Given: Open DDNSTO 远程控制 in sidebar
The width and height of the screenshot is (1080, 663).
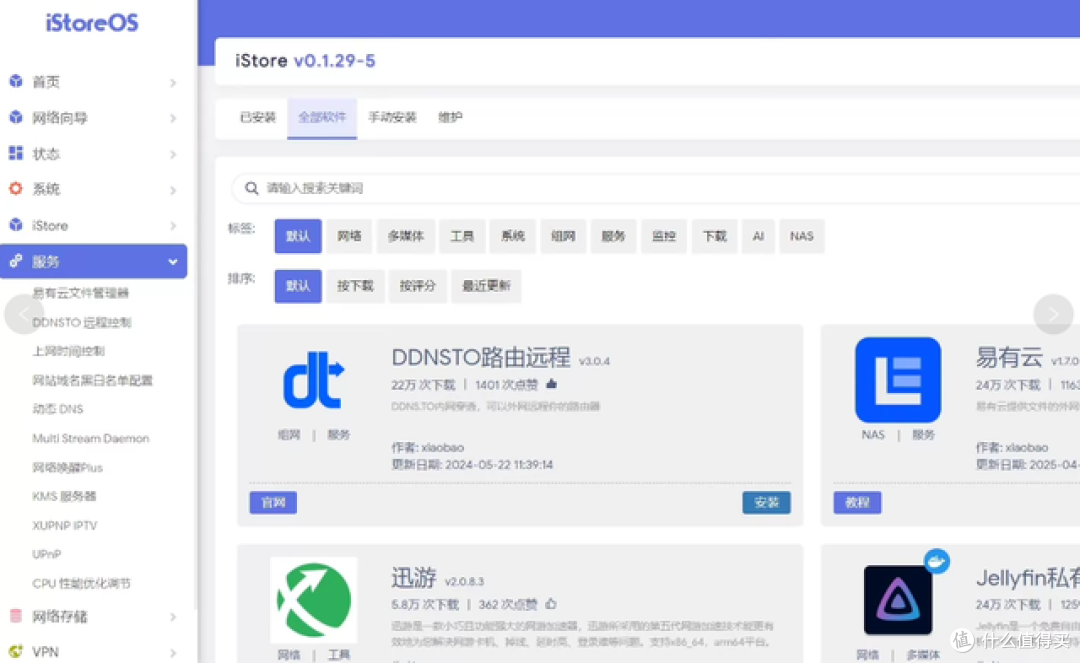Looking at the screenshot, I should click(x=82, y=322).
